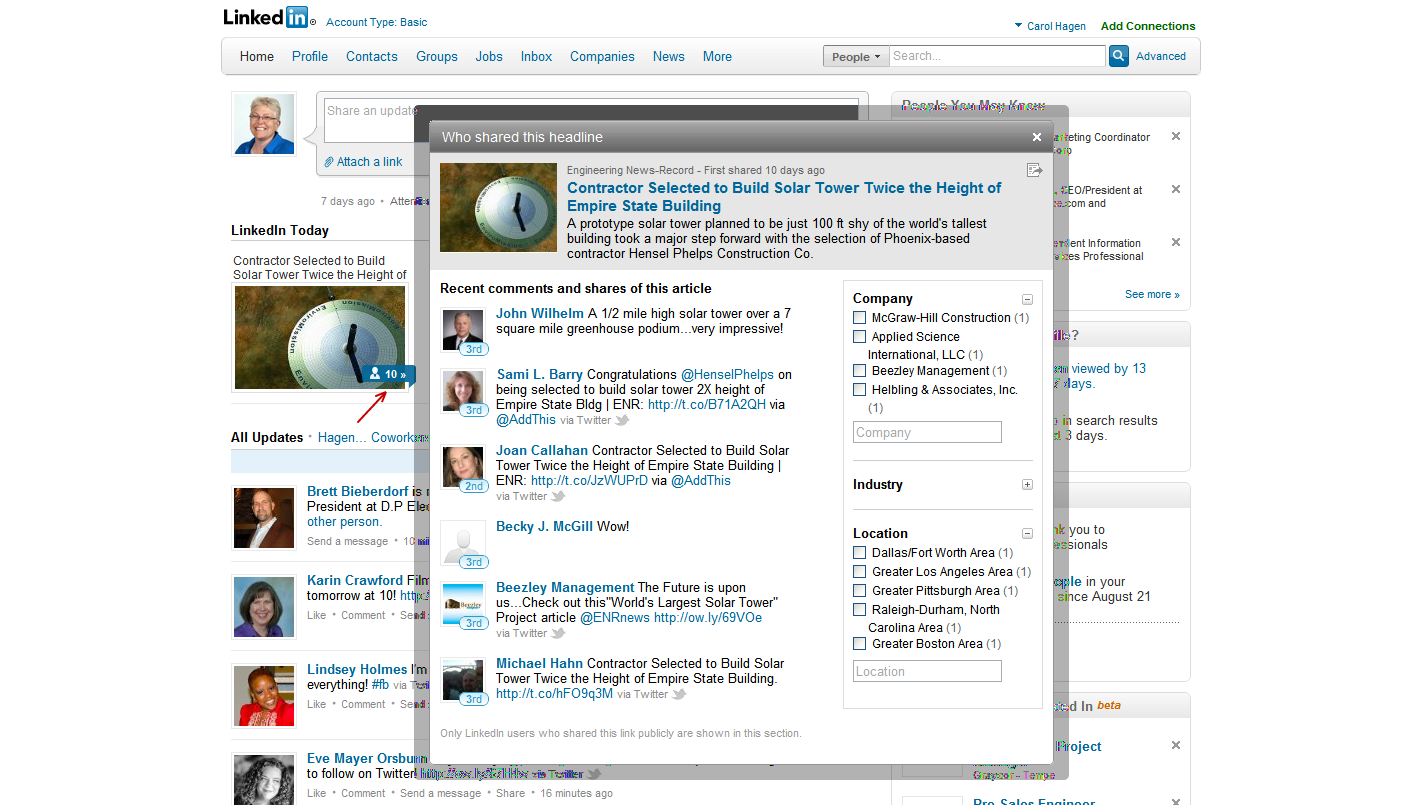Check Greater Boston Area location filter
This screenshot has width=1423, height=805.
pos(859,644)
